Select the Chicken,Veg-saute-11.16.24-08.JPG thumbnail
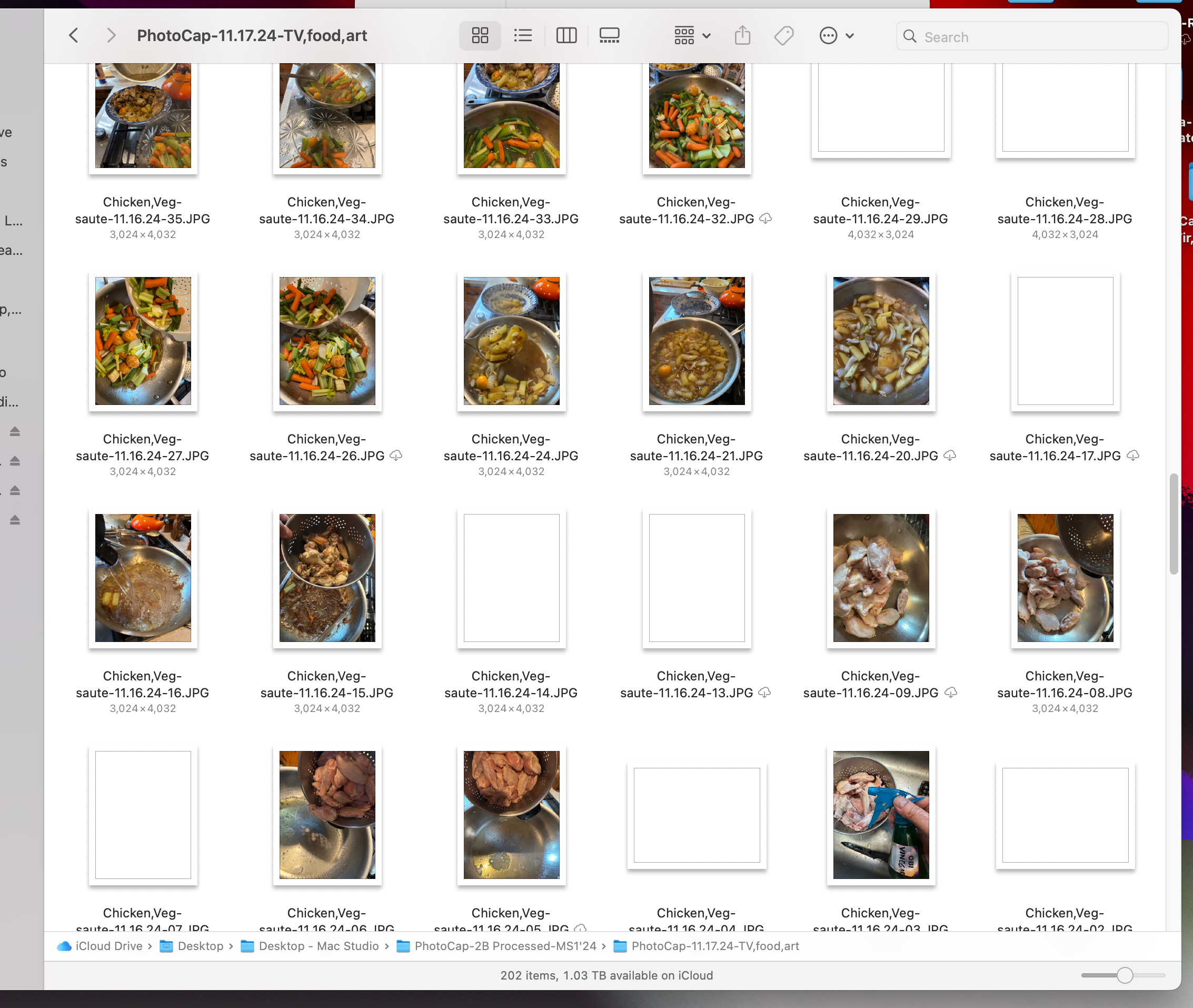The width and height of the screenshot is (1193, 1008). (x=1065, y=578)
